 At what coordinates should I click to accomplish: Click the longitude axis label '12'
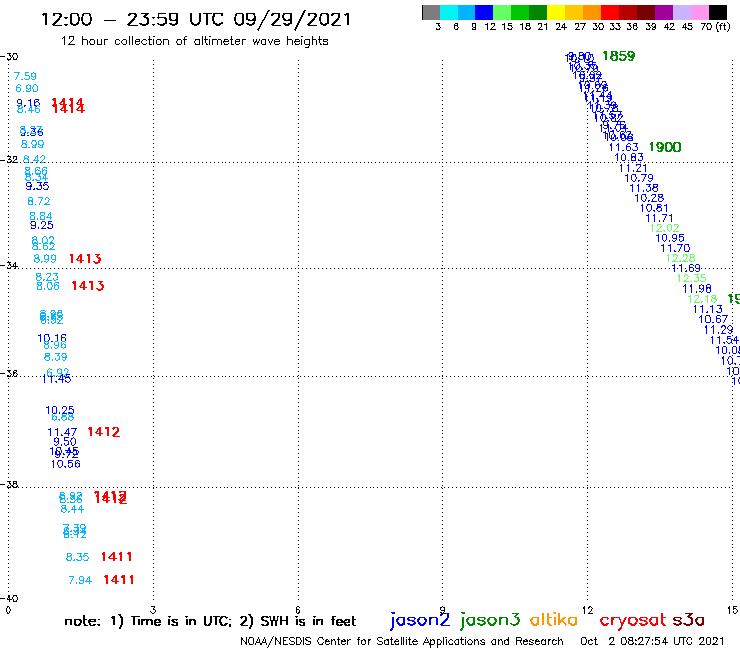click(x=587, y=610)
